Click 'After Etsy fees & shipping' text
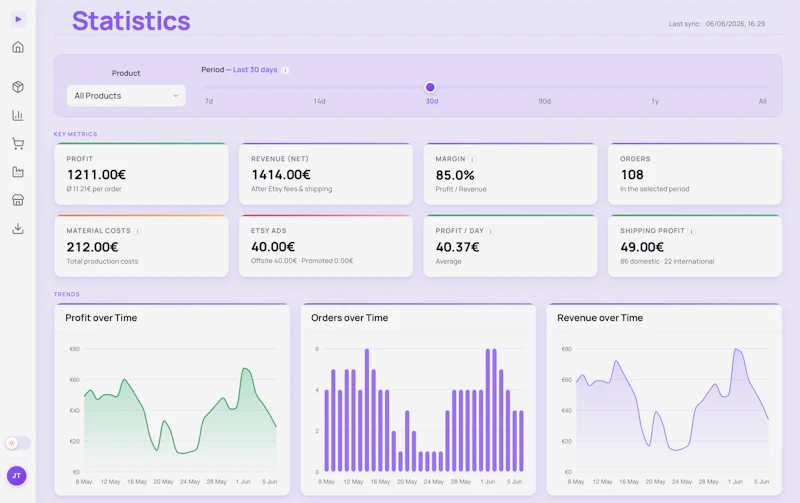The image size is (800, 503). [x=291, y=189]
